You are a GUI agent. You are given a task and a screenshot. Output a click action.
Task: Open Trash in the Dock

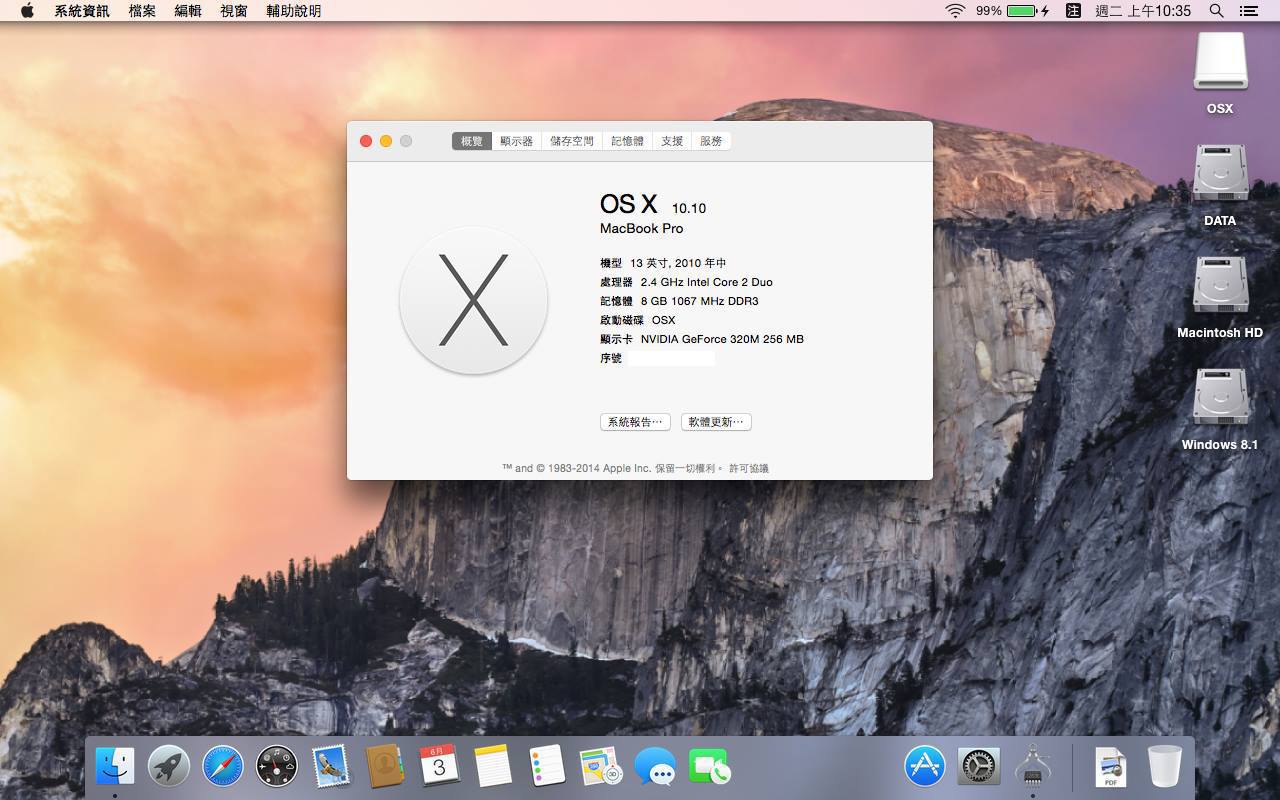tap(1165, 767)
